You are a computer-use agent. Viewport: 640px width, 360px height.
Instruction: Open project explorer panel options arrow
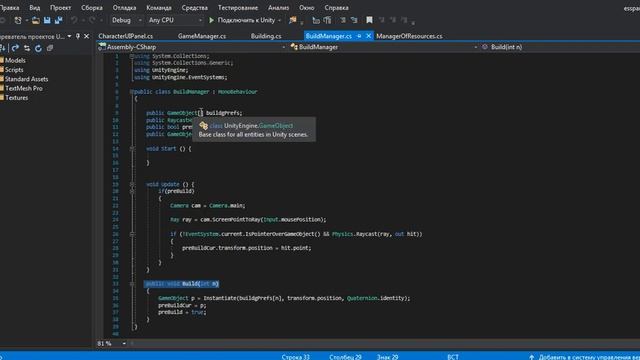[69, 36]
